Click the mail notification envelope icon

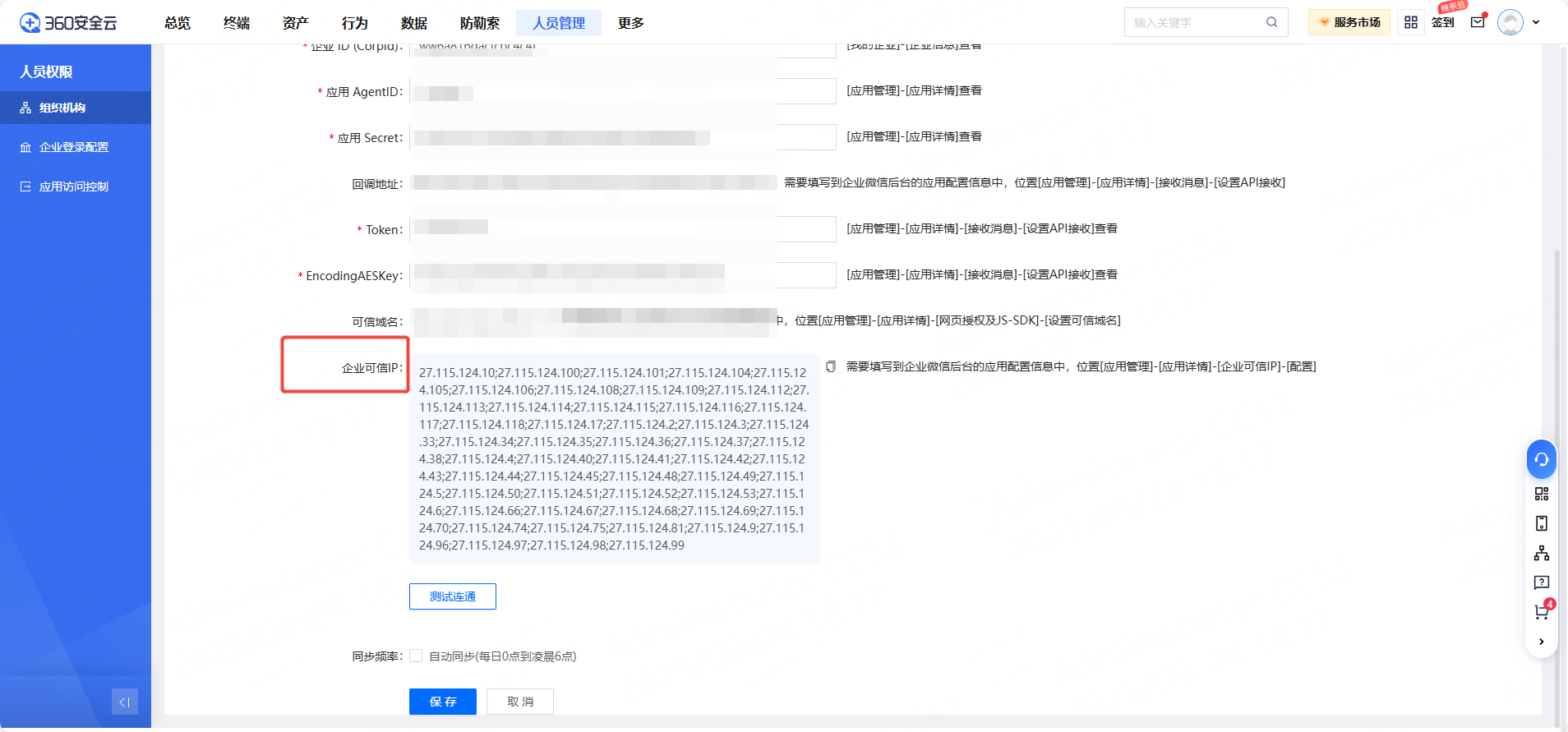tap(1478, 22)
